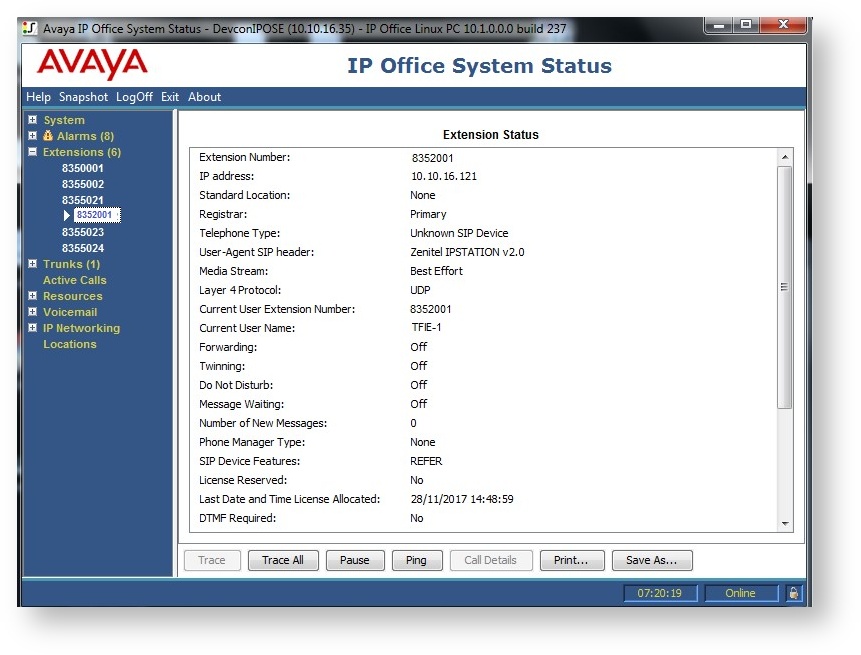Click the Ping button
This screenshot has height=655, width=861.
416,560
